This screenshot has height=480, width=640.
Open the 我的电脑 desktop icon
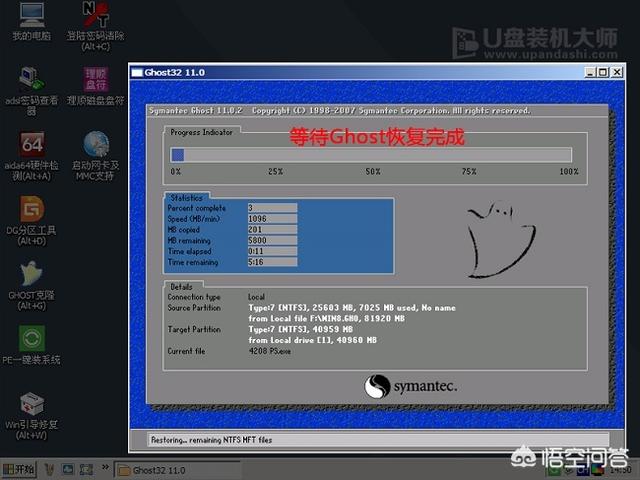tap(31, 20)
